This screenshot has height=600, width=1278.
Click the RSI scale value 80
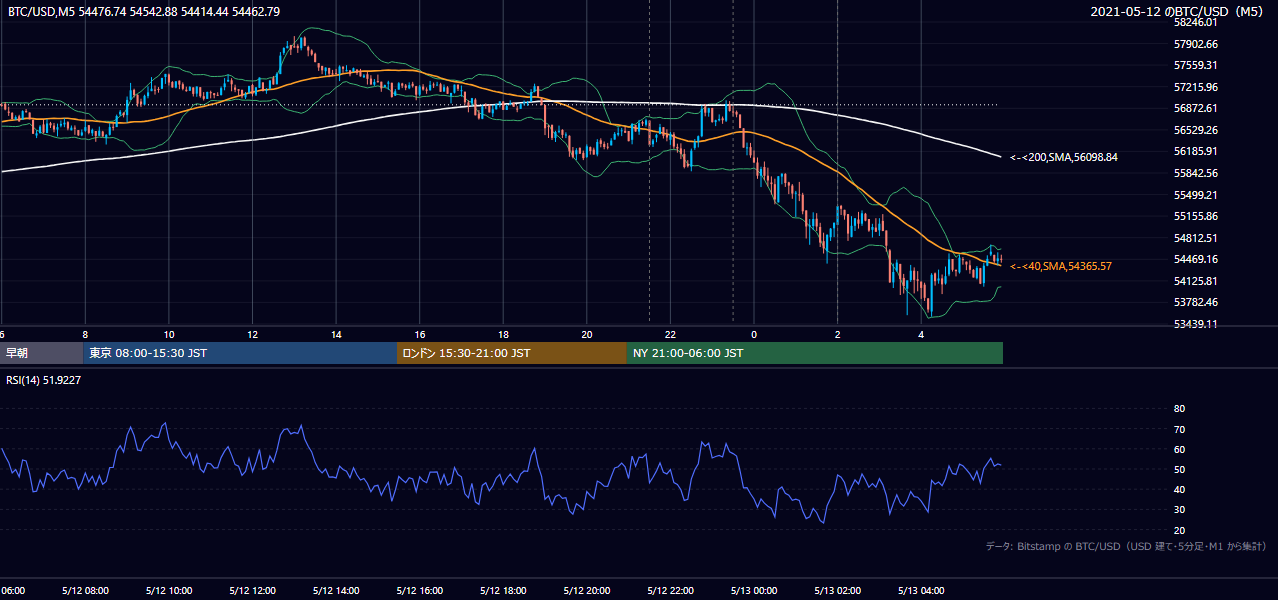click(x=1180, y=409)
